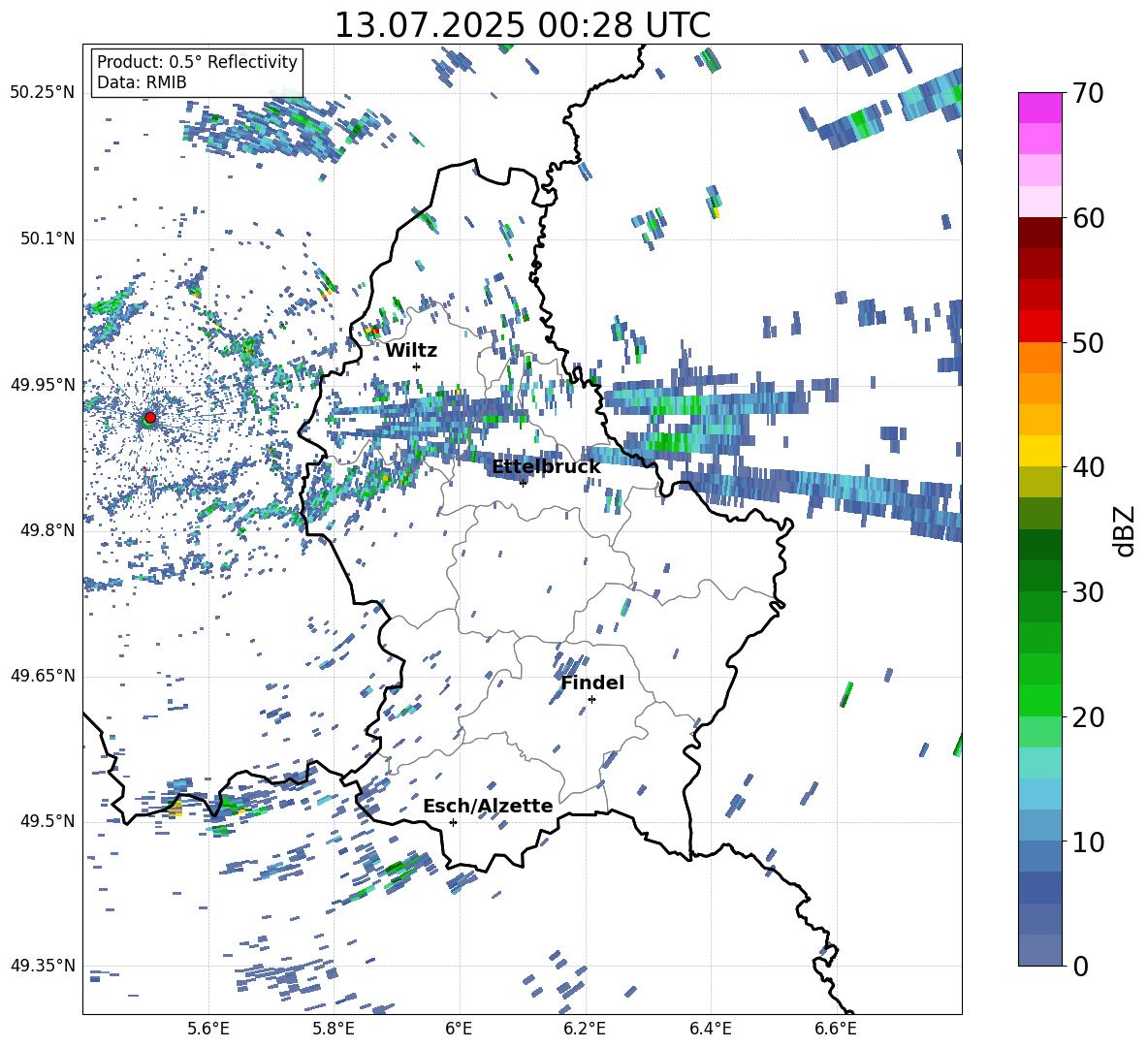1148x1048 pixels.
Task: Click latitude label 49.95°N
Action: pyautogui.click(x=43, y=384)
